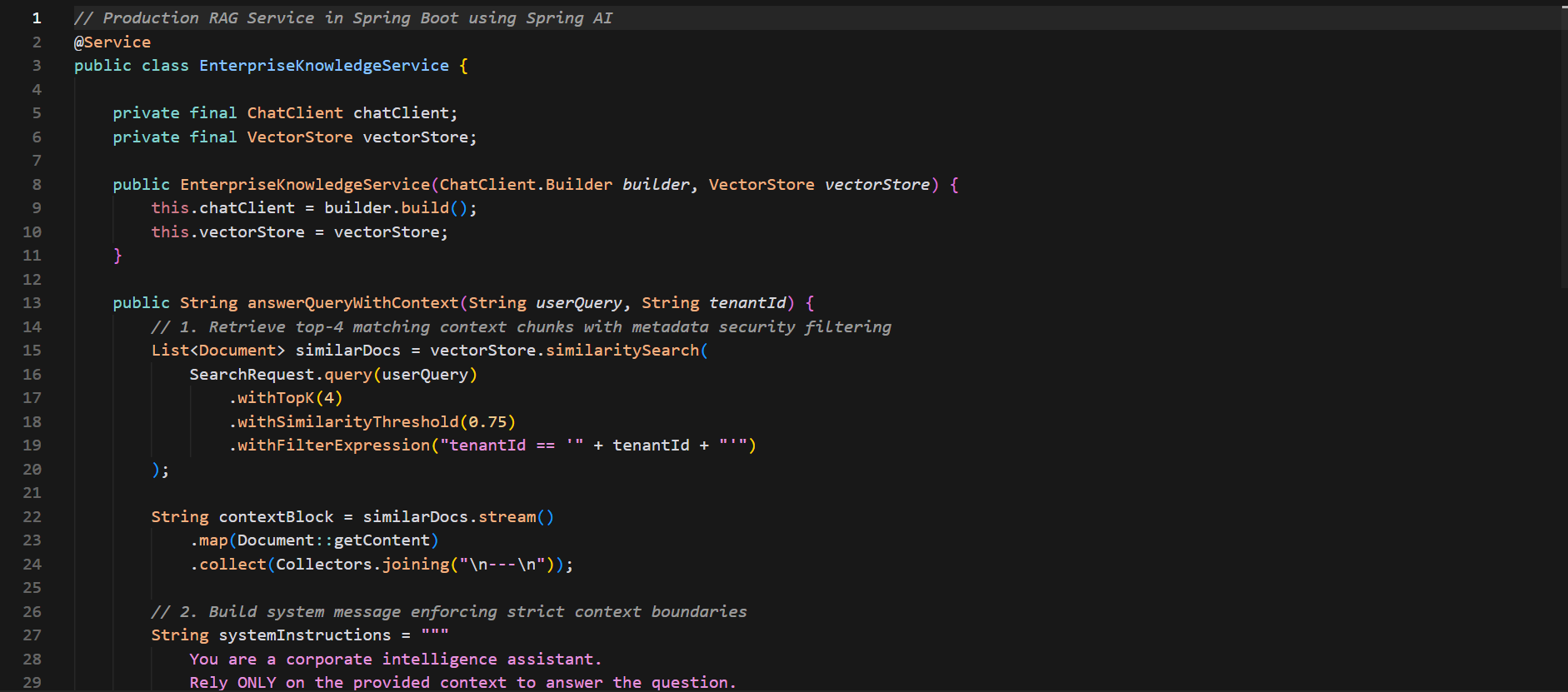Click similarDocs.stream() on line 22
1568x692 pixels.
[x=458, y=517]
